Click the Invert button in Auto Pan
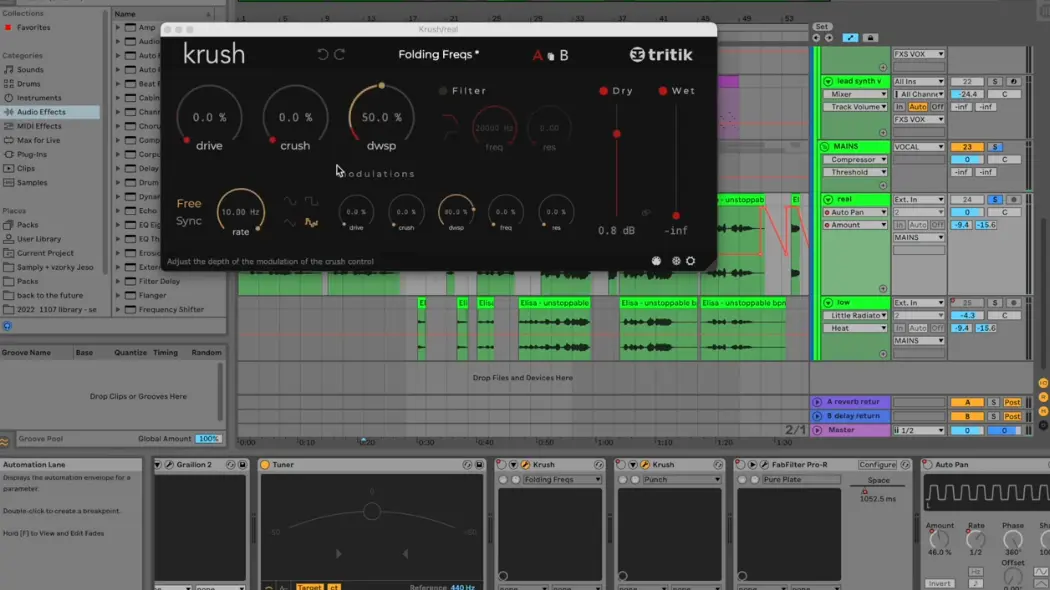Viewport: 1050px width, 590px height. pyautogui.click(x=940, y=583)
